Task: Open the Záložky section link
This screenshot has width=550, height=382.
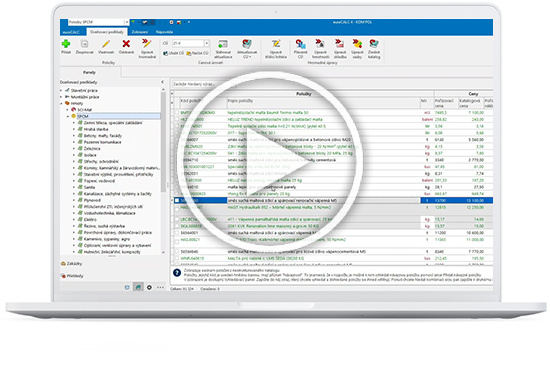Action: coord(74,263)
